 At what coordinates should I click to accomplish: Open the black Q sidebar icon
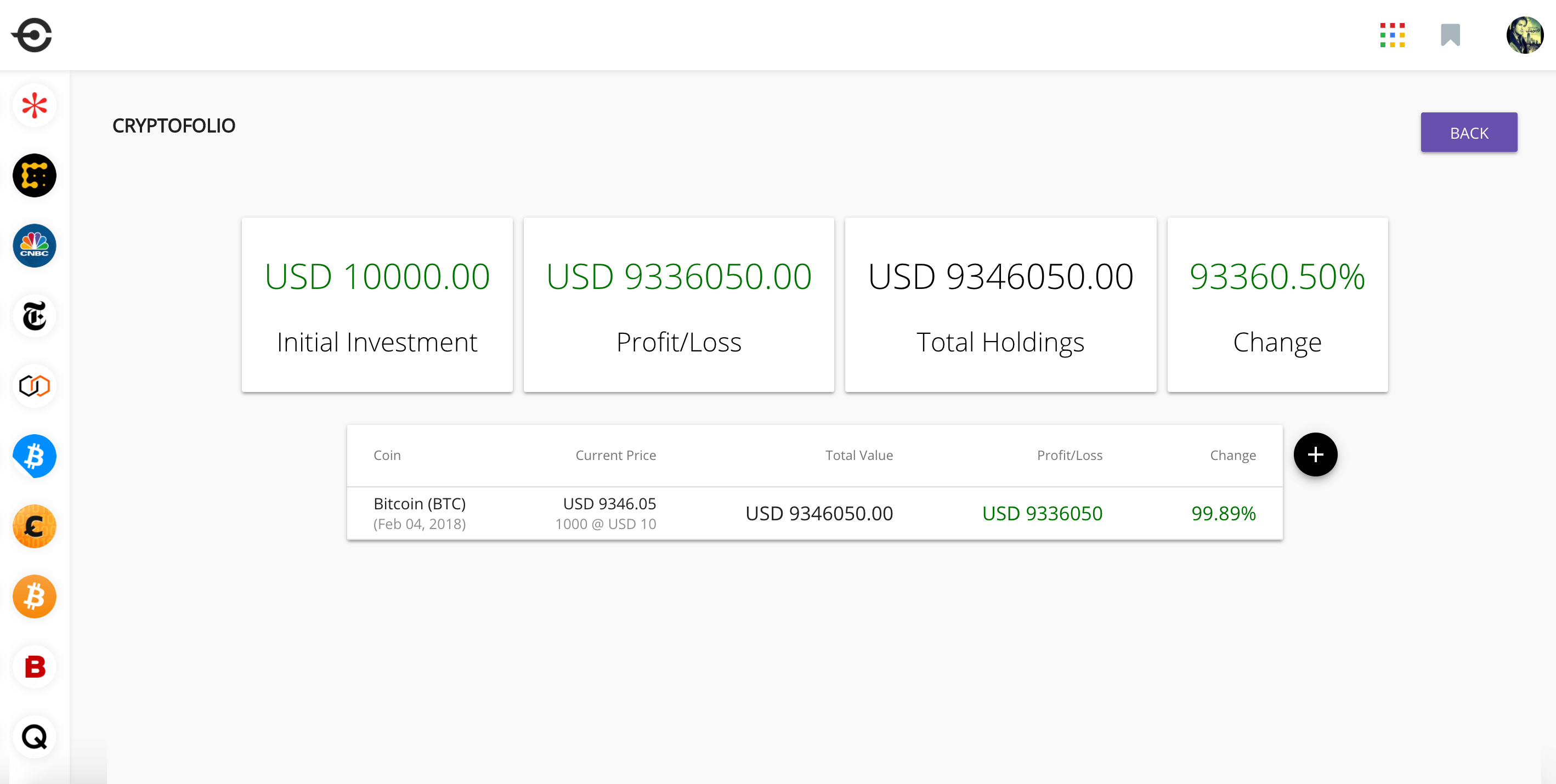click(35, 737)
